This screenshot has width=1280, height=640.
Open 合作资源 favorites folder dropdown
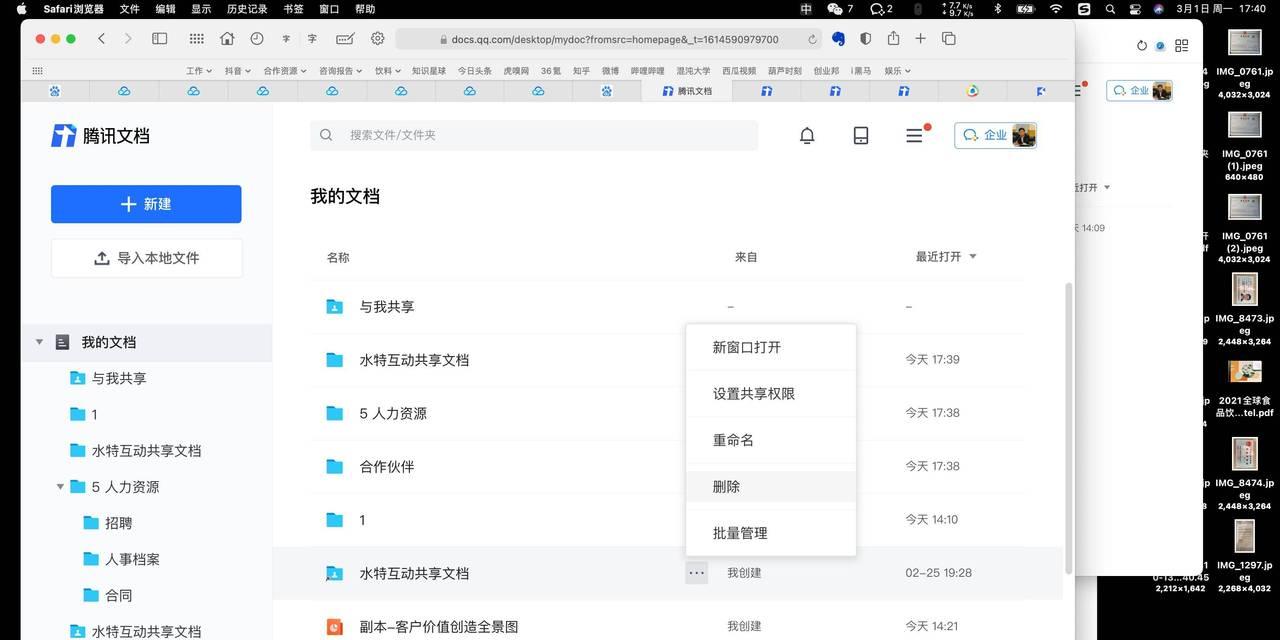click(286, 71)
